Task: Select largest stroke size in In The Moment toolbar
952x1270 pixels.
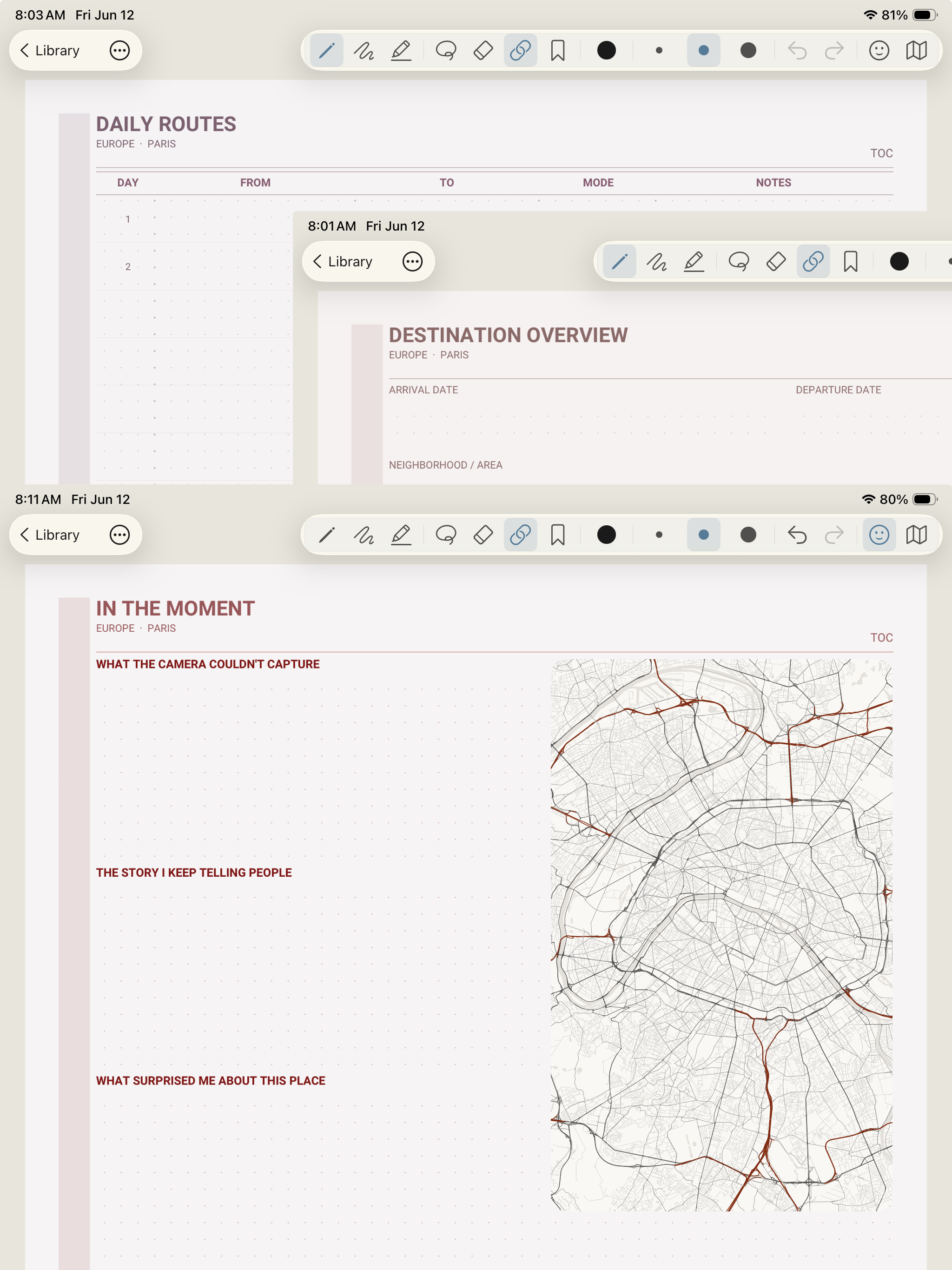Action: pyautogui.click(x=748, y=535)
